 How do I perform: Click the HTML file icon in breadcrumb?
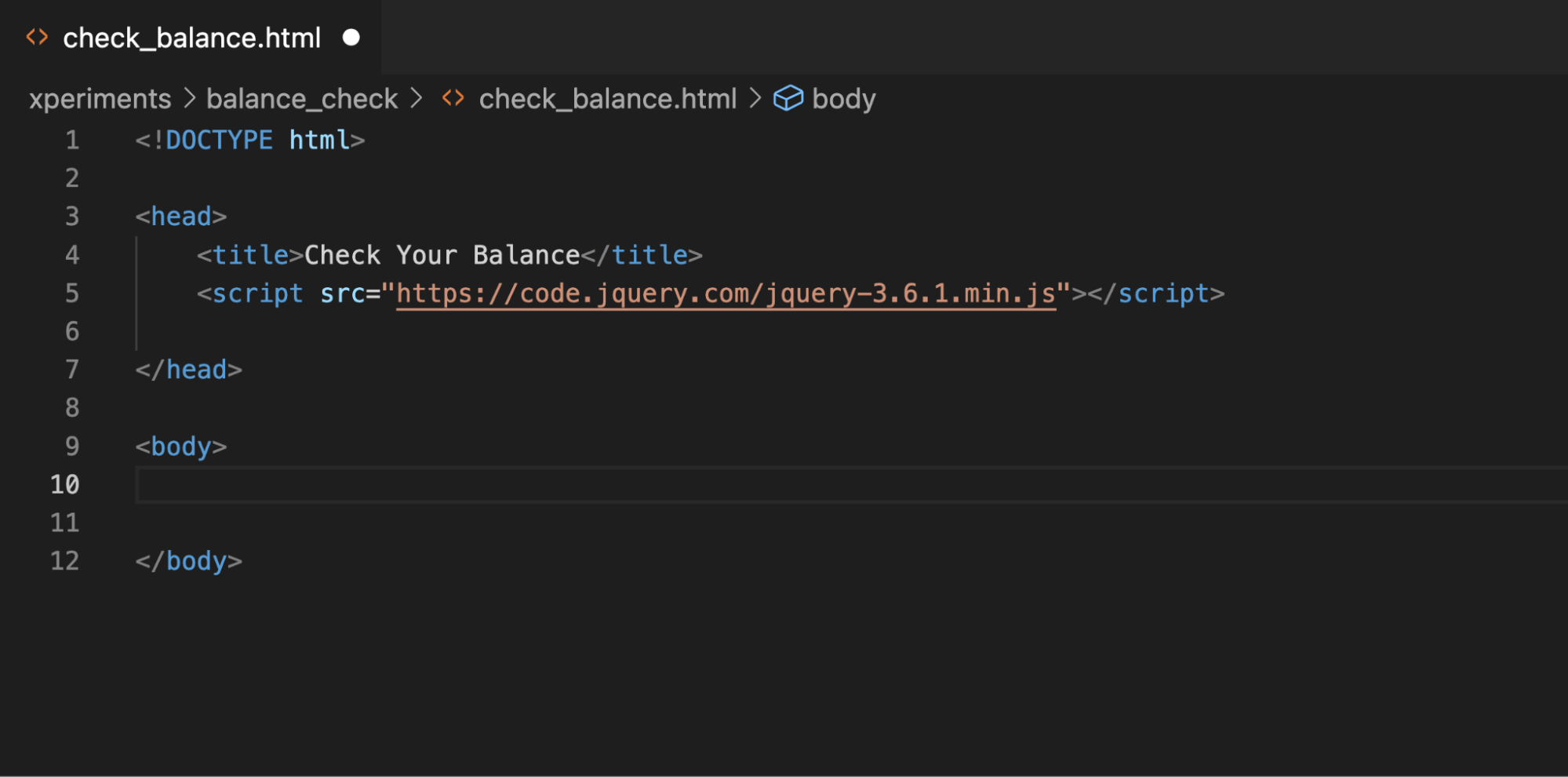tap(453, 99)
